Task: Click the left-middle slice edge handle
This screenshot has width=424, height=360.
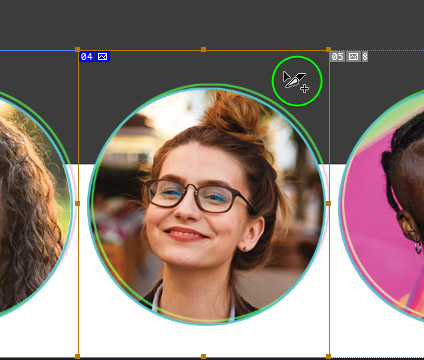Action: pos(78,203)
